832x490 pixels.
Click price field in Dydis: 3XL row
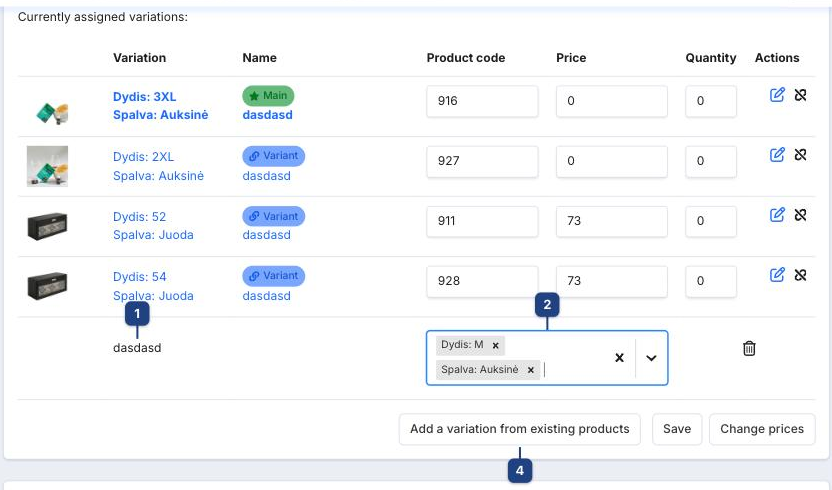click(x=611, y=101)
